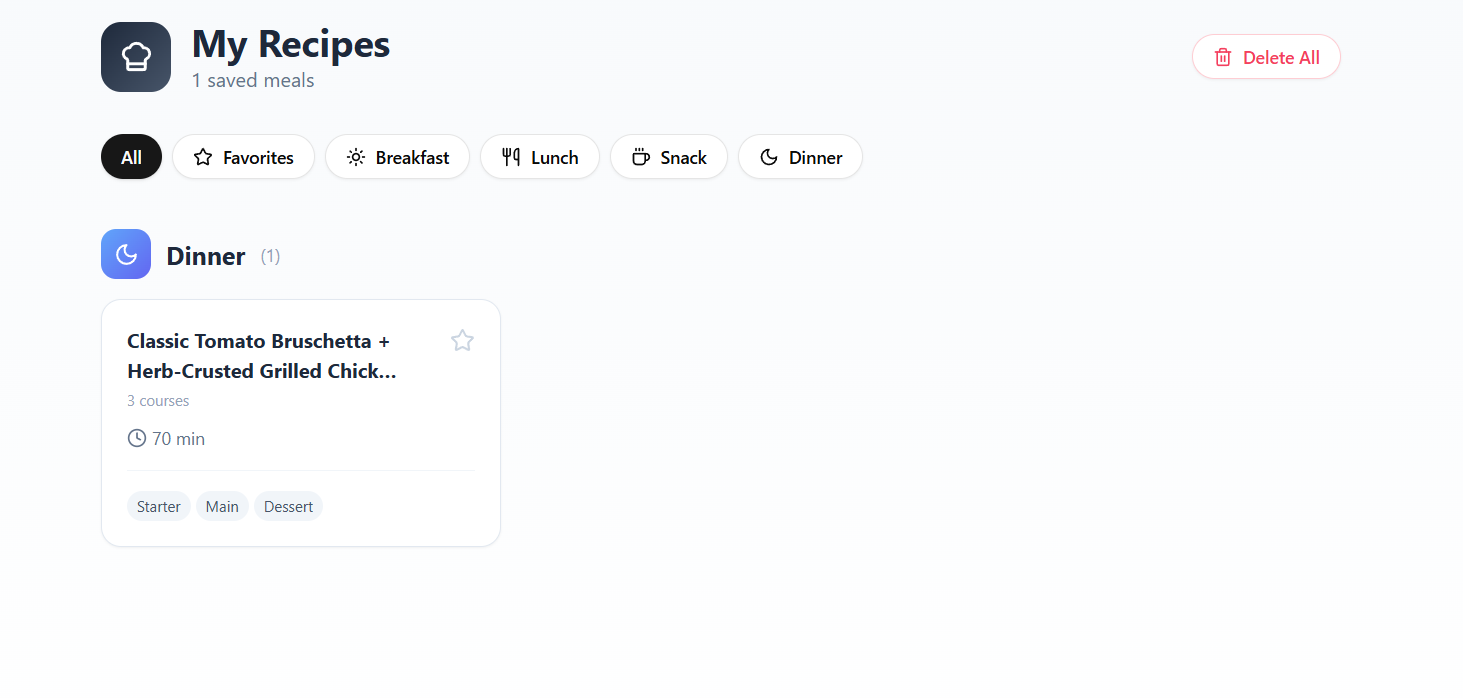This screenshot has width=1463, height=698.
Task: Click the "1 saved meals" subtitle
Action: [x=253, y=81]
